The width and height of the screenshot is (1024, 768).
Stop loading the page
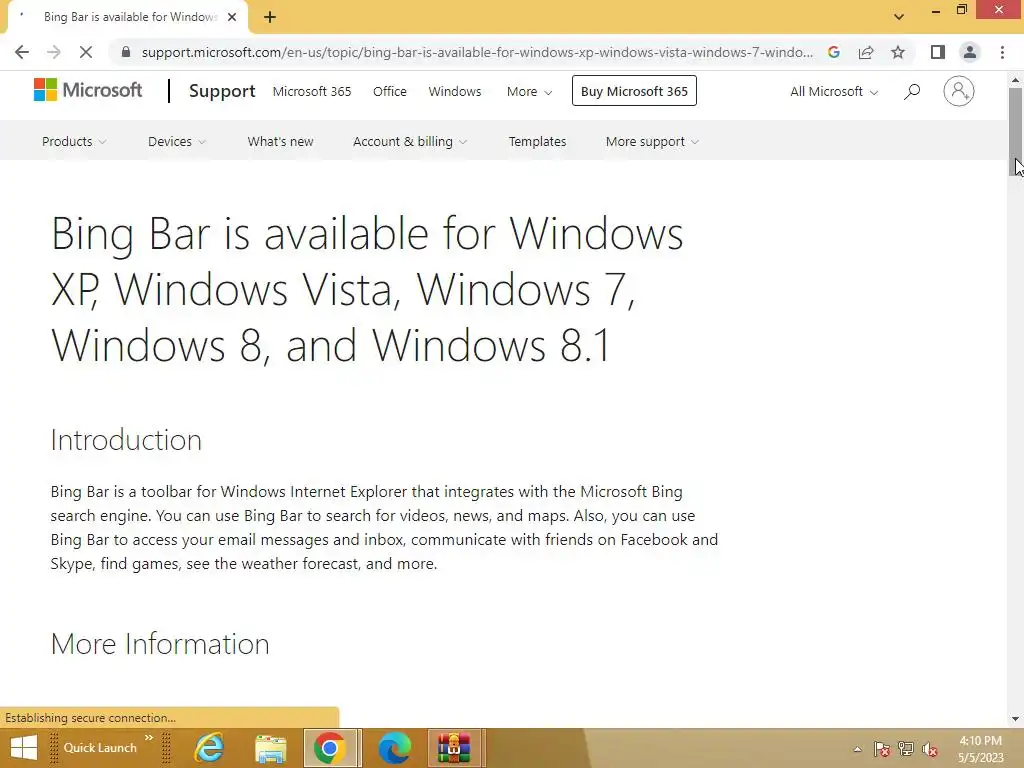click(86, 52)
